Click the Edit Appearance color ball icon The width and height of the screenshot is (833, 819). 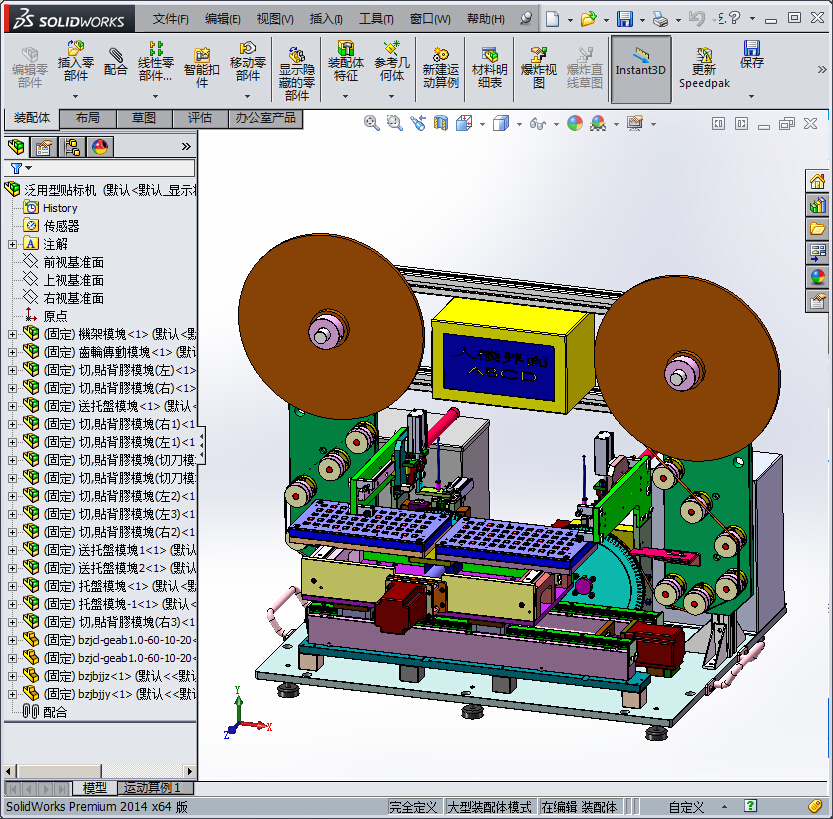click(574, 123)
